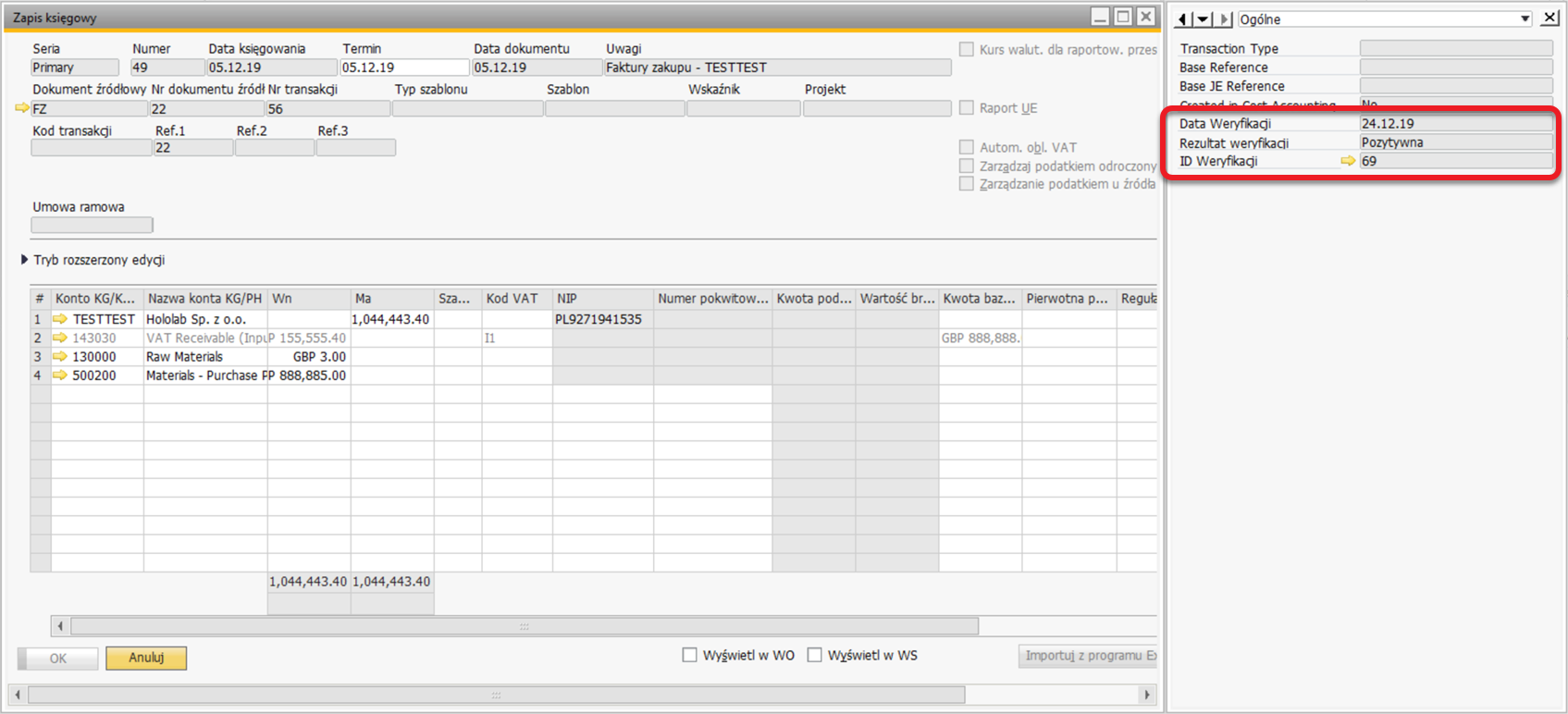Open link arrow for account 130000
The height and width of the screenshot is (714, 1568).
tap(61, 357)
